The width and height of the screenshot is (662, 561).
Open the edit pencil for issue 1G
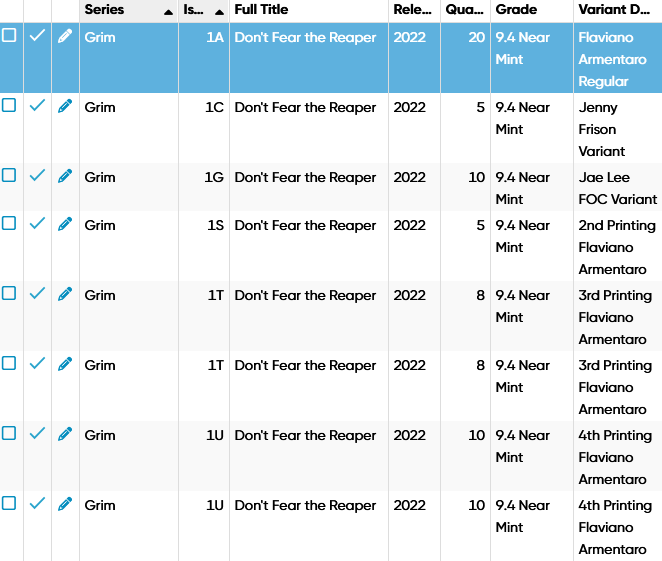65,175
